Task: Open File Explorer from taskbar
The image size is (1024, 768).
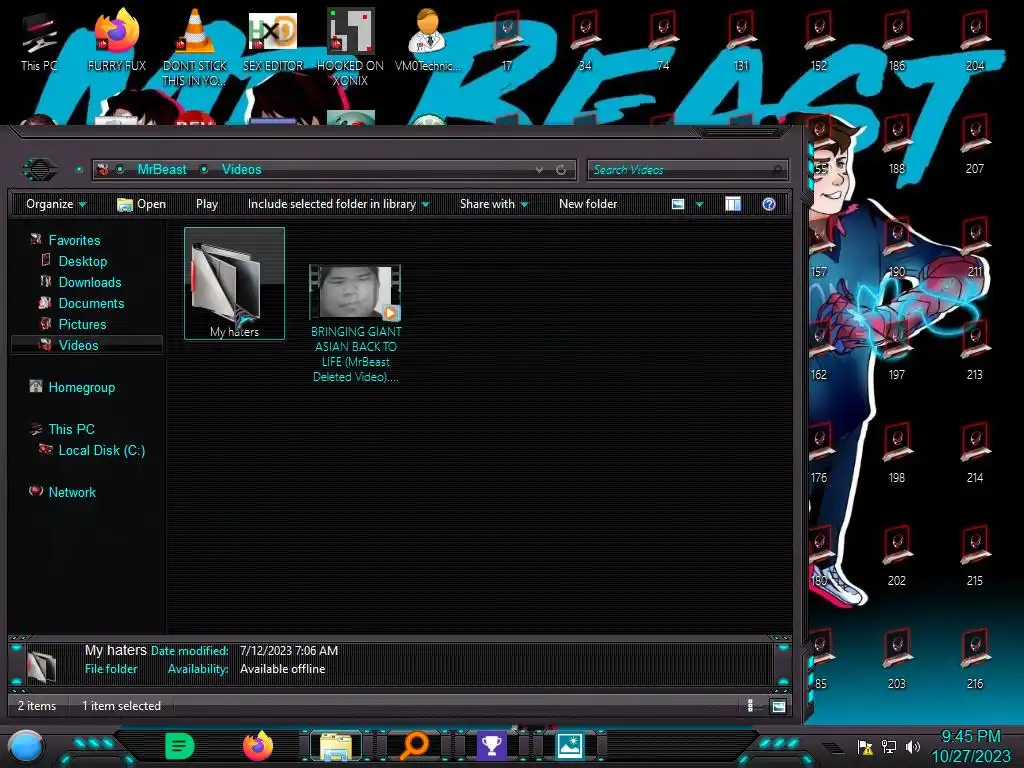Action: click(336, 746)
